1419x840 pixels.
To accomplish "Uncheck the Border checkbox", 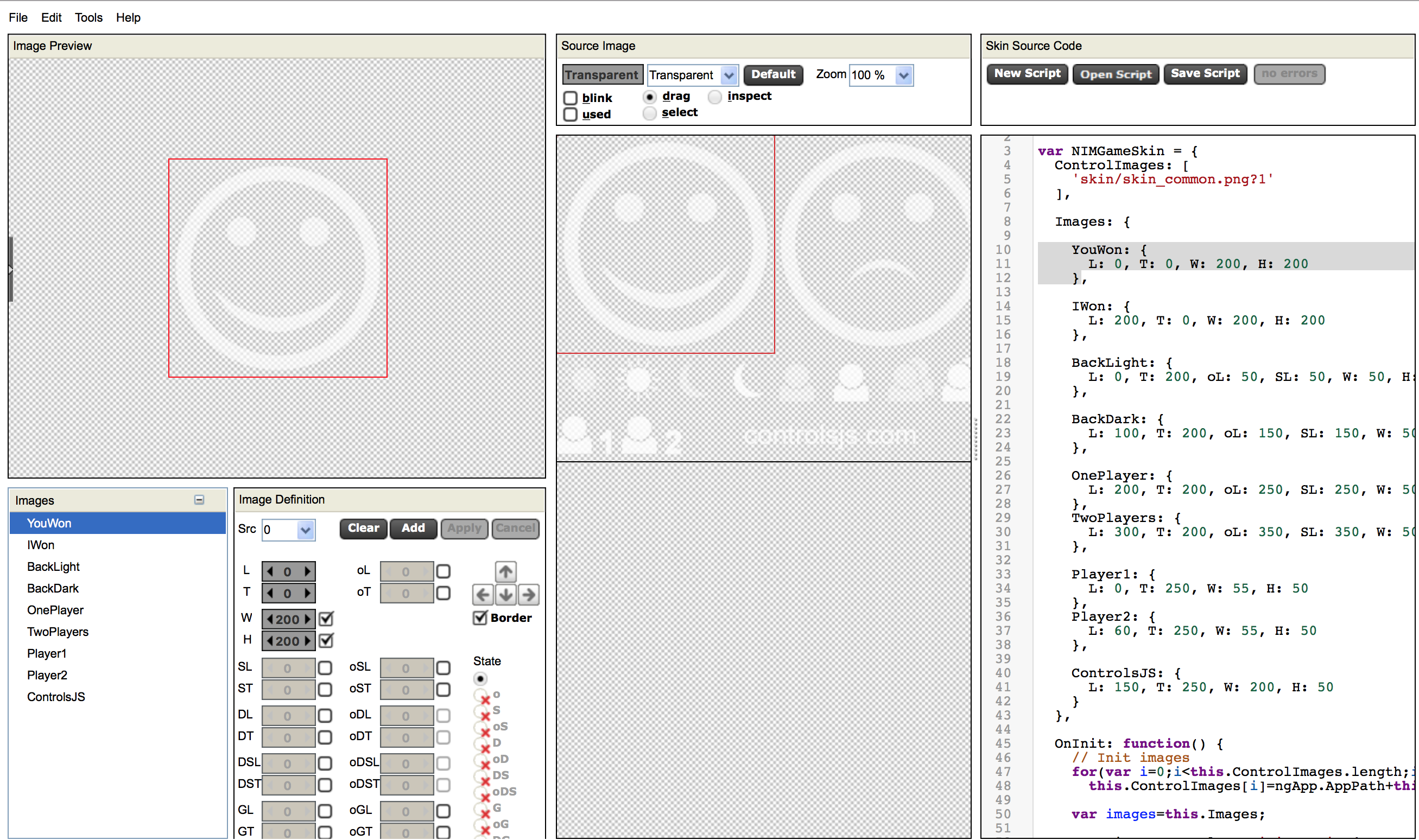I will (480, 618).
